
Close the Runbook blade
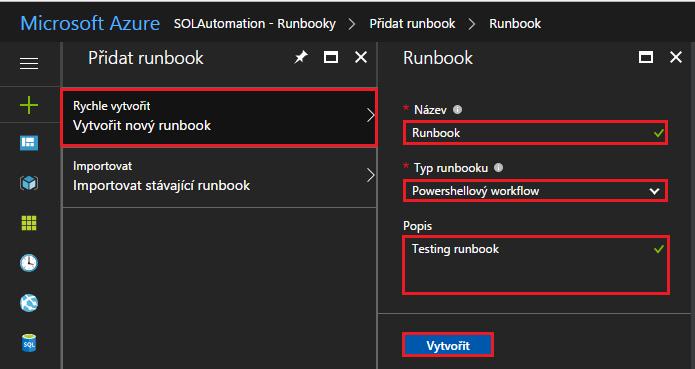click(676, 57)
